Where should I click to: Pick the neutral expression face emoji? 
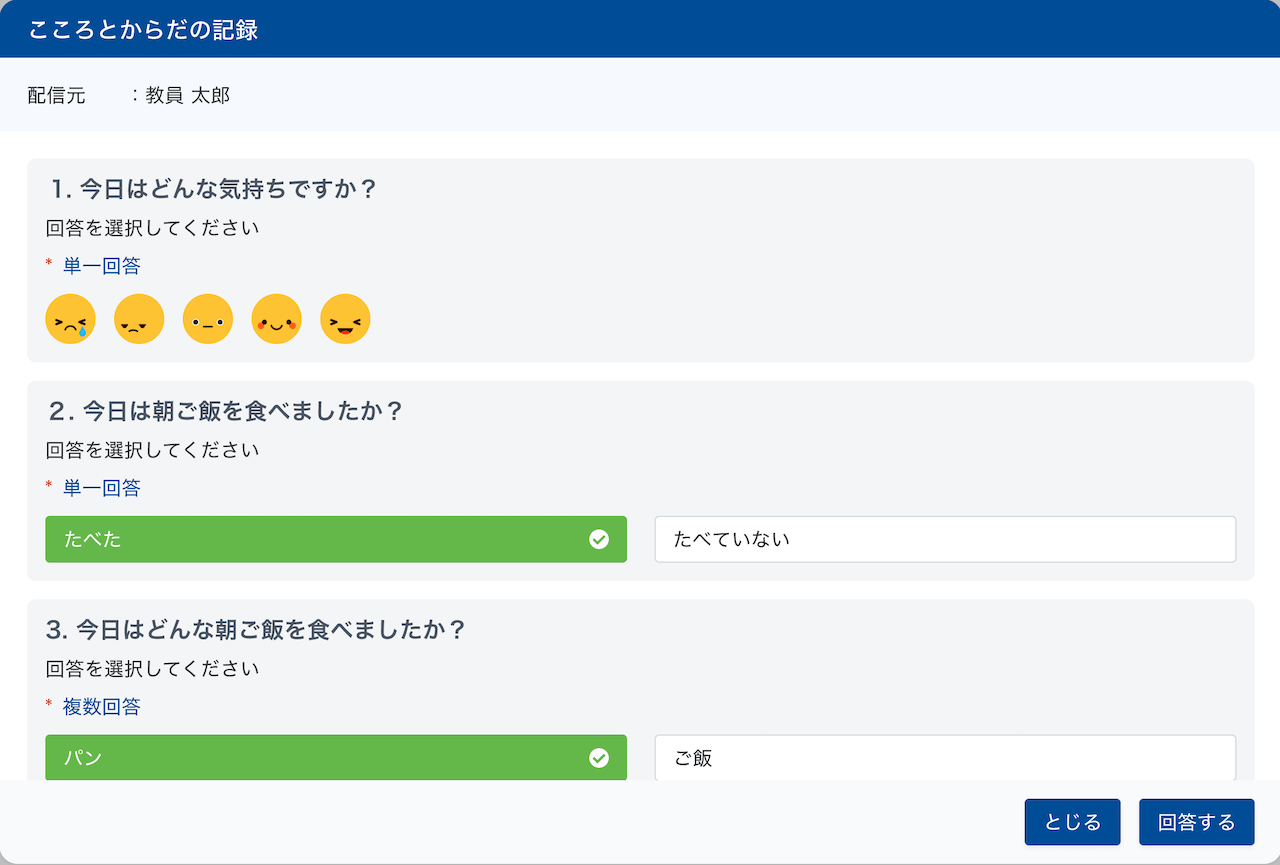click(208, 319)
